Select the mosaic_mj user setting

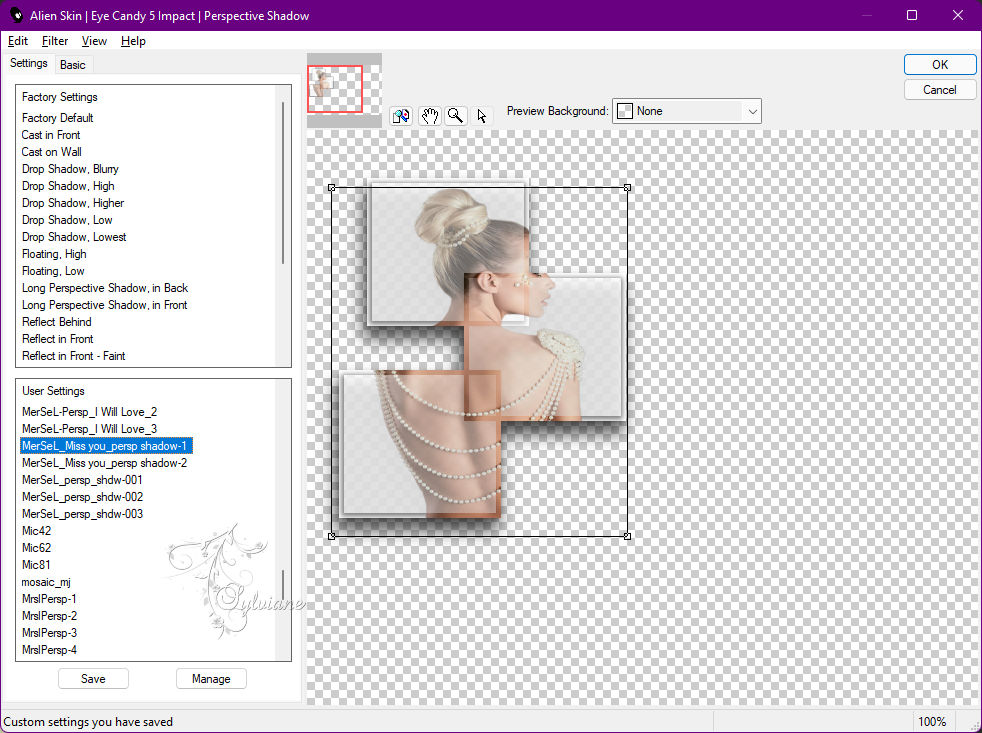pyautogui.click(x=46, y=581)
